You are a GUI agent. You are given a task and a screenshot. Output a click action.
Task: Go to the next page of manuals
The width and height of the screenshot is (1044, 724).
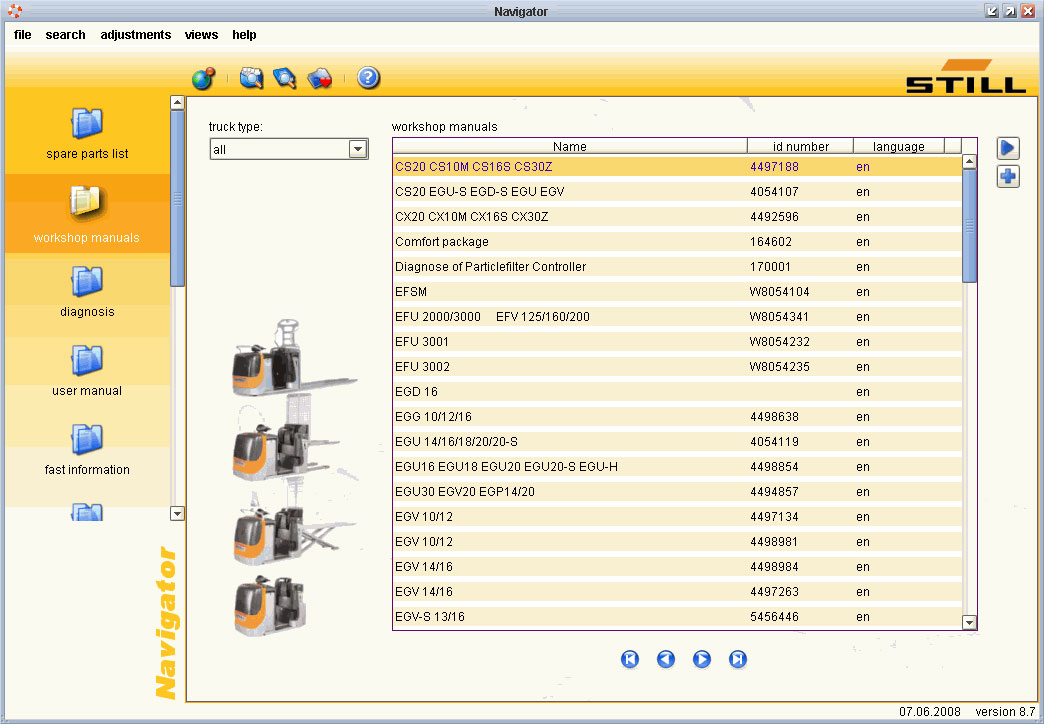tap(702, 659)
